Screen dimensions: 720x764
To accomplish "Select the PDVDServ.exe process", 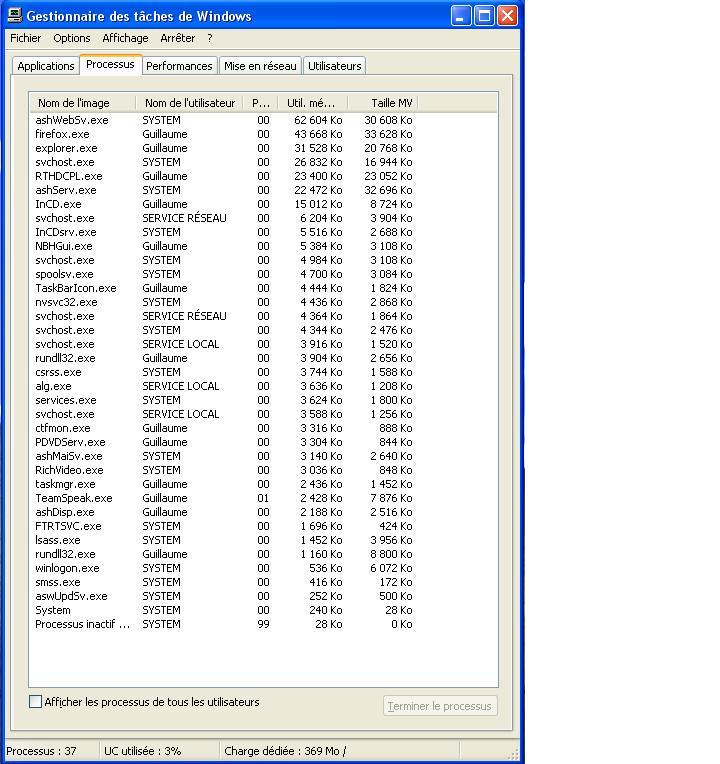I will pyautogui.click(x=224, y=442).
